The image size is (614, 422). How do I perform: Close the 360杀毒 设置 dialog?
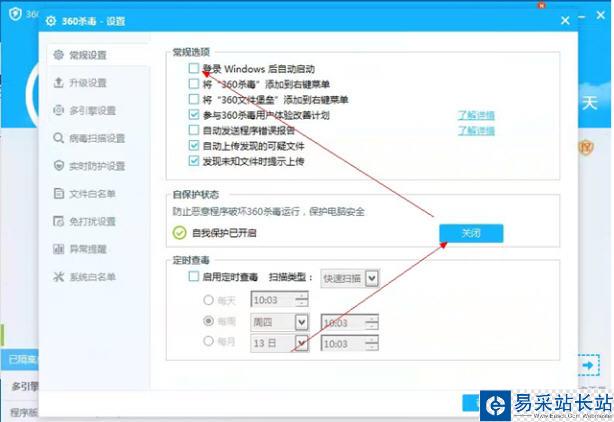[565, 20]
